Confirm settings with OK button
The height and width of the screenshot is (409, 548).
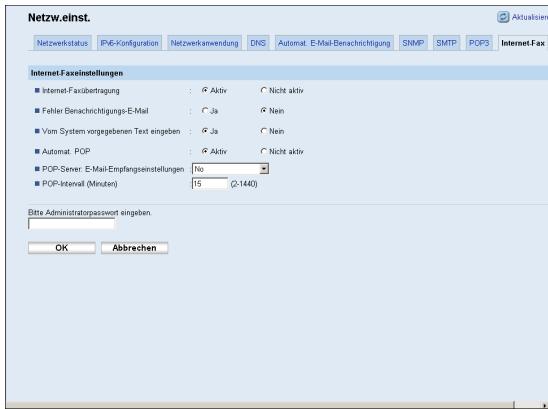pyautogui.click(x=62, y=248)
